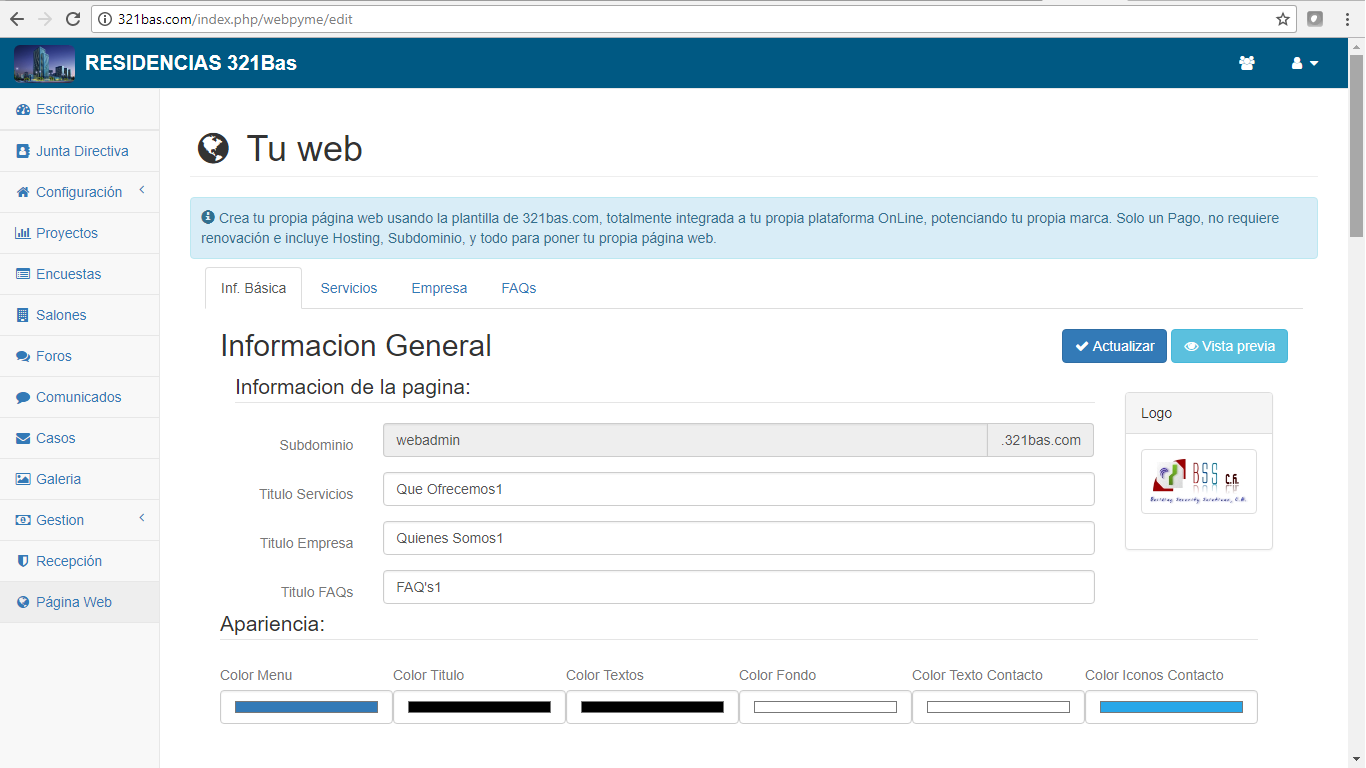Pick the Color Menu blue swatch
Image resolution: width=1366 pixels, height=768 pixels.
(x=306, y=707)
